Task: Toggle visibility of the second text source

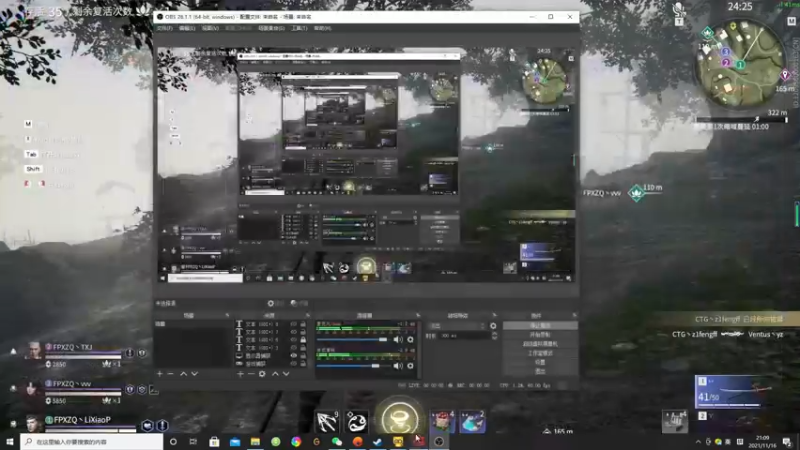Action: [x=293, y=332]
